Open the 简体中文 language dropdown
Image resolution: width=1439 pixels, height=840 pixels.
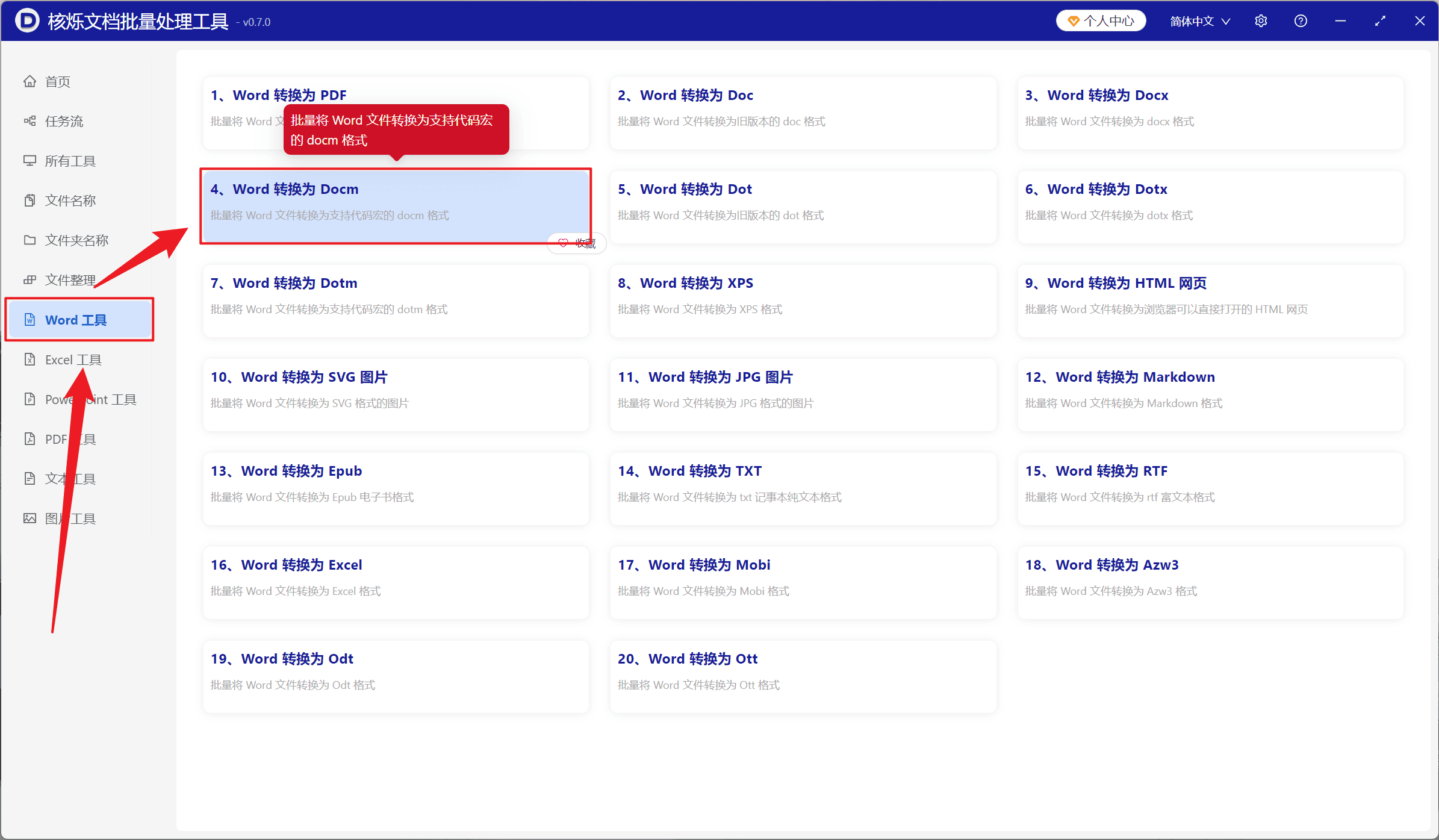pos(1199,21)
